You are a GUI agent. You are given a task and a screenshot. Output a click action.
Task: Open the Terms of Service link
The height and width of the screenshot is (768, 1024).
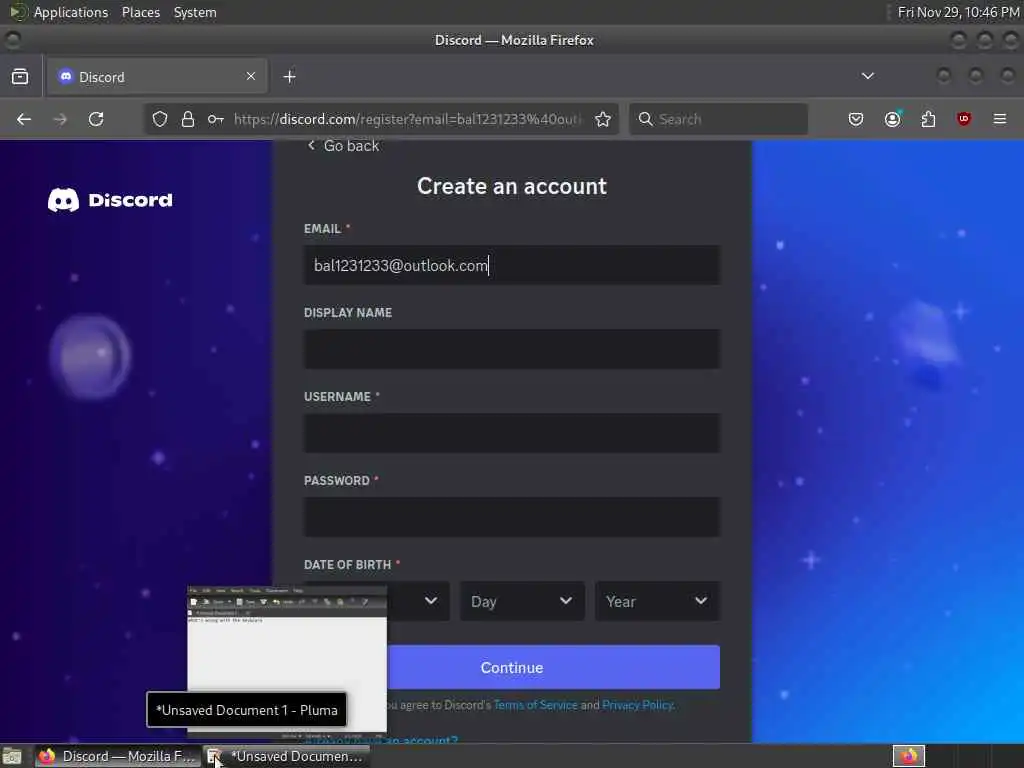tap(536, 705)
